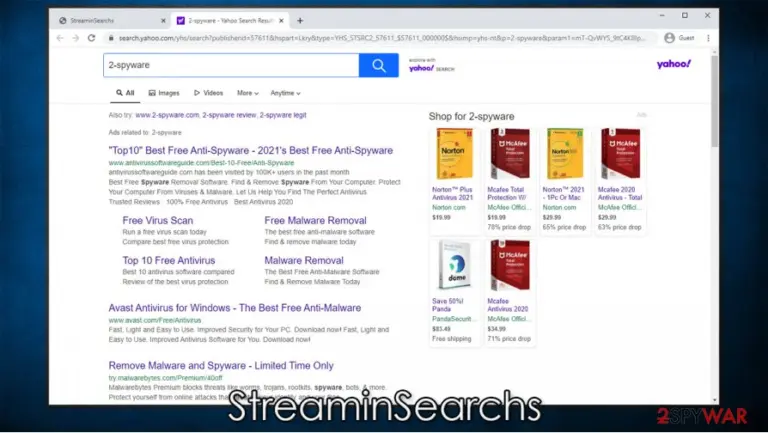
Task: Open the Avast Antivirus for Windows result
Action: point(235,308)
